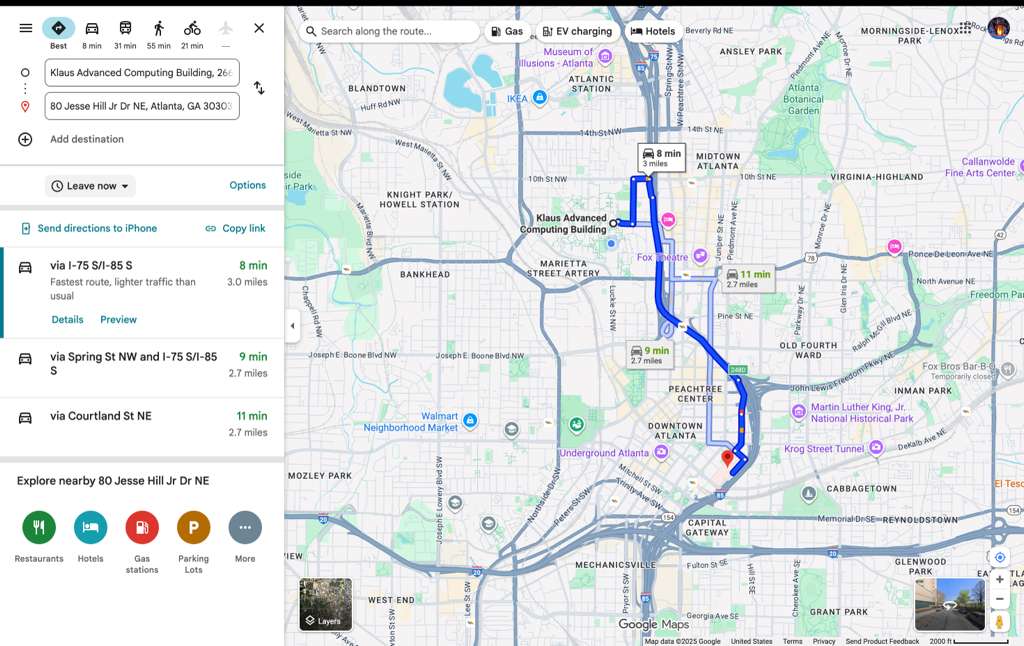Click the Walmart Neighborhood Market pin
The height and width of the screenshot is (646, 1024).
coord(470,421)
